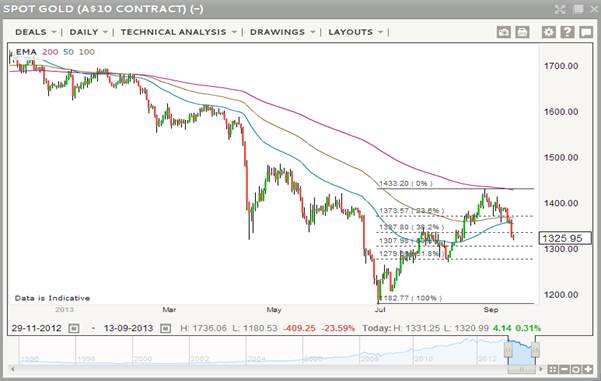Click the Data is Indicative note
Viewport: 601px width, 381px height.
(x=53, y=298)
